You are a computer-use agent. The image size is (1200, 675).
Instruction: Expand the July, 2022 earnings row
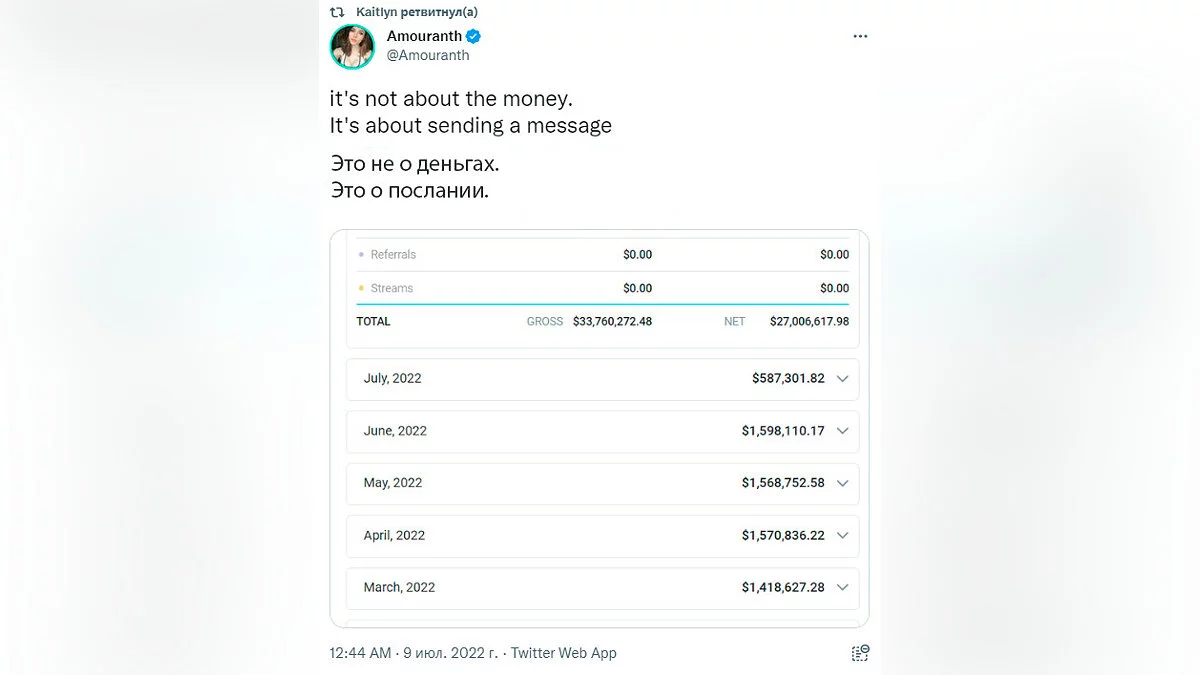click(x=842, y=379)
